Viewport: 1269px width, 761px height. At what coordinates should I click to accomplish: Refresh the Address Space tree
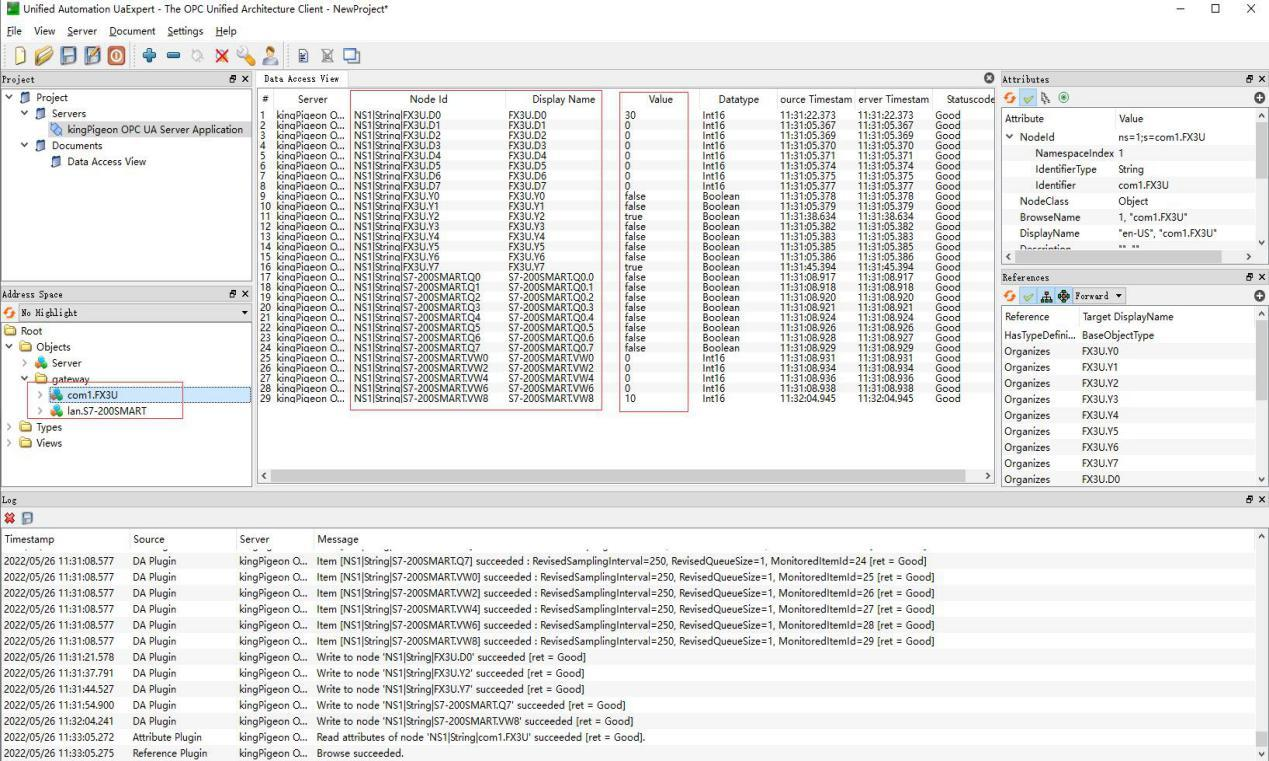(8, 313)
